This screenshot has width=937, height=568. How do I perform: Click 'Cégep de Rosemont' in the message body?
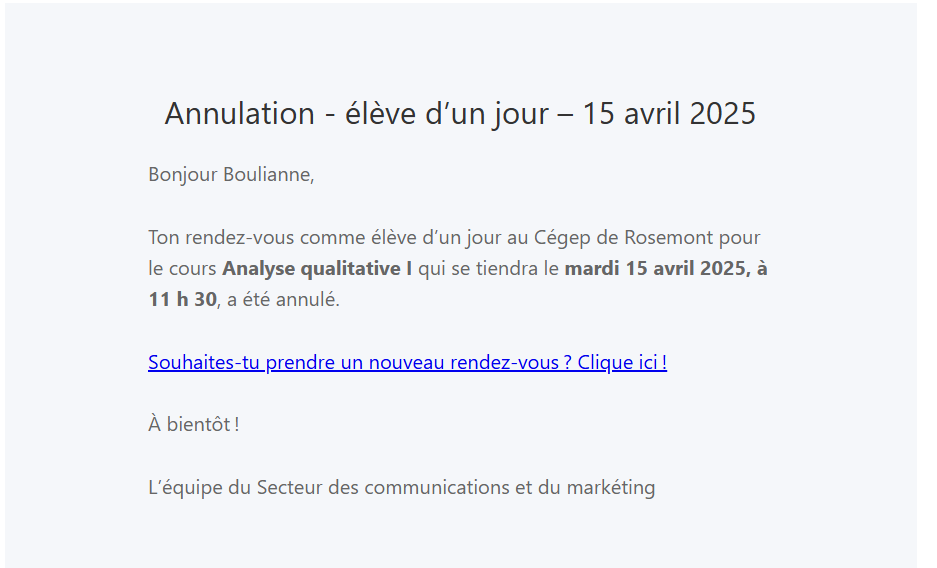623,238
